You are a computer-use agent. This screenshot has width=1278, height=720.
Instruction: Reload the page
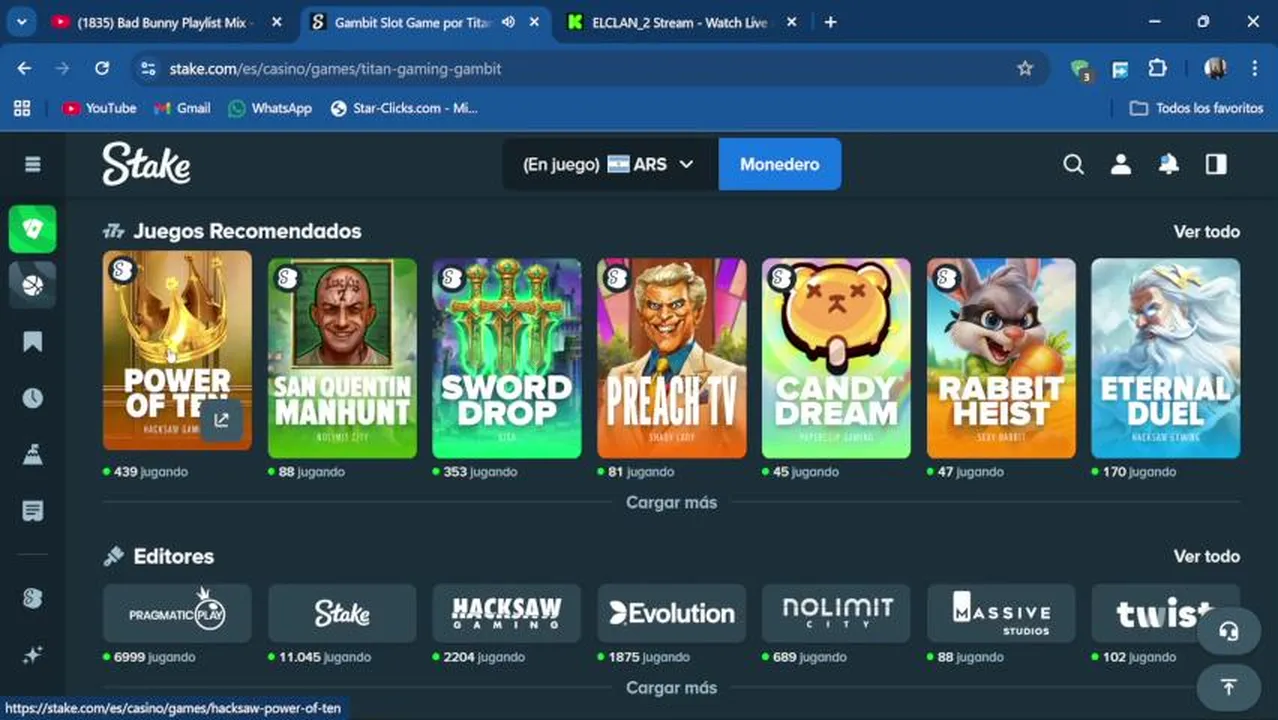pyautogui.click(x=102, y=68)
